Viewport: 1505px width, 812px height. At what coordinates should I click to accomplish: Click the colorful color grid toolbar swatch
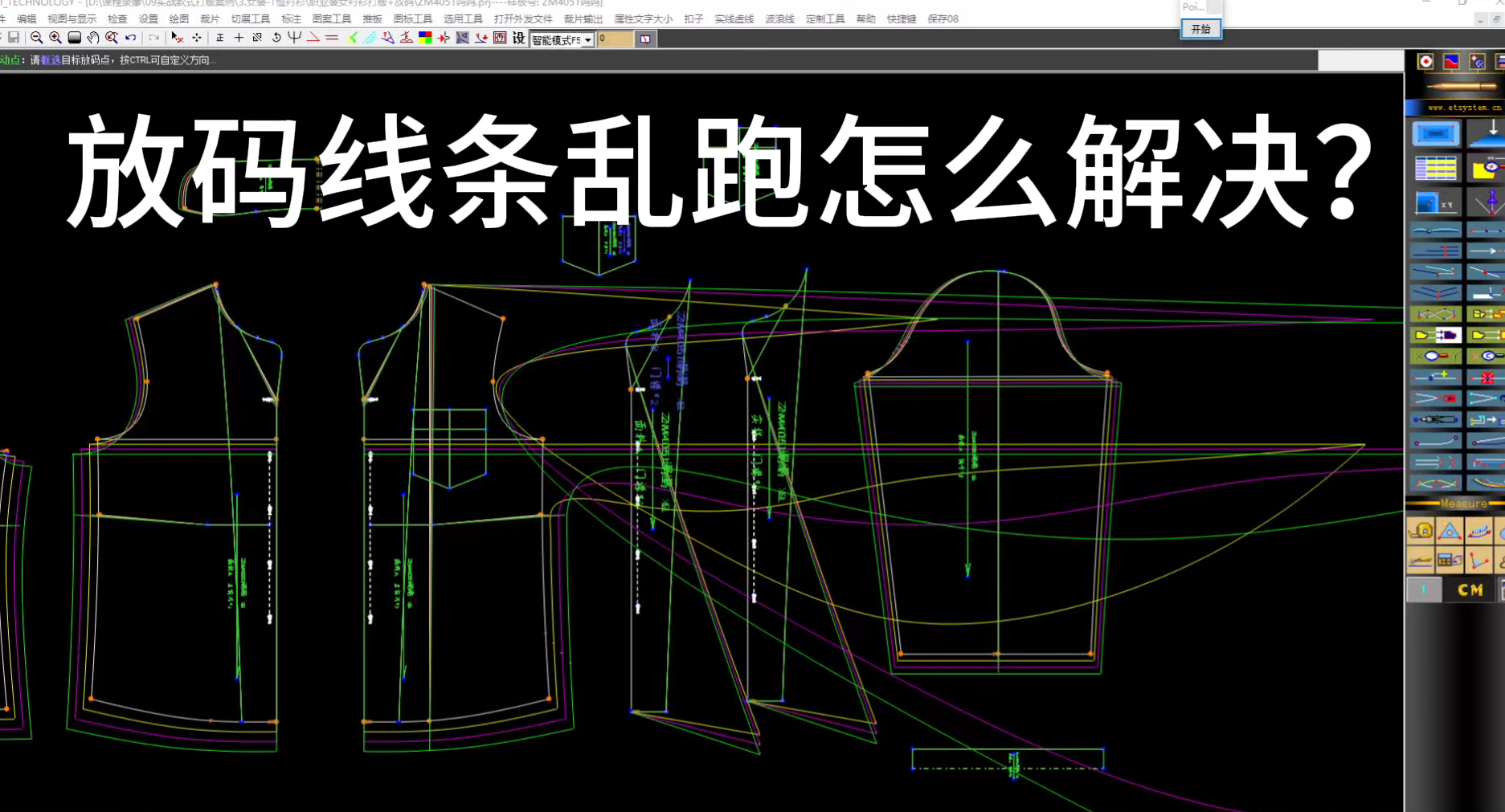[423, 37]
